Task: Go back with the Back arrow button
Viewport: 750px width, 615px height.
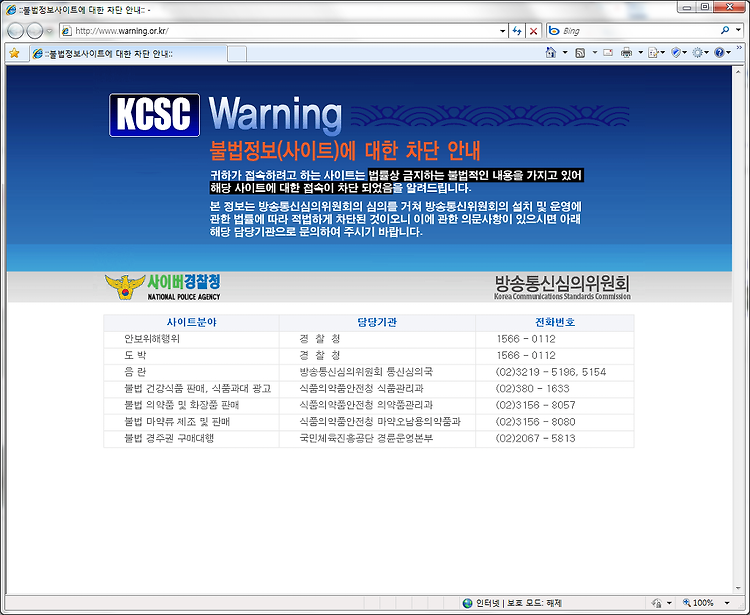Action: click(16, 31)
